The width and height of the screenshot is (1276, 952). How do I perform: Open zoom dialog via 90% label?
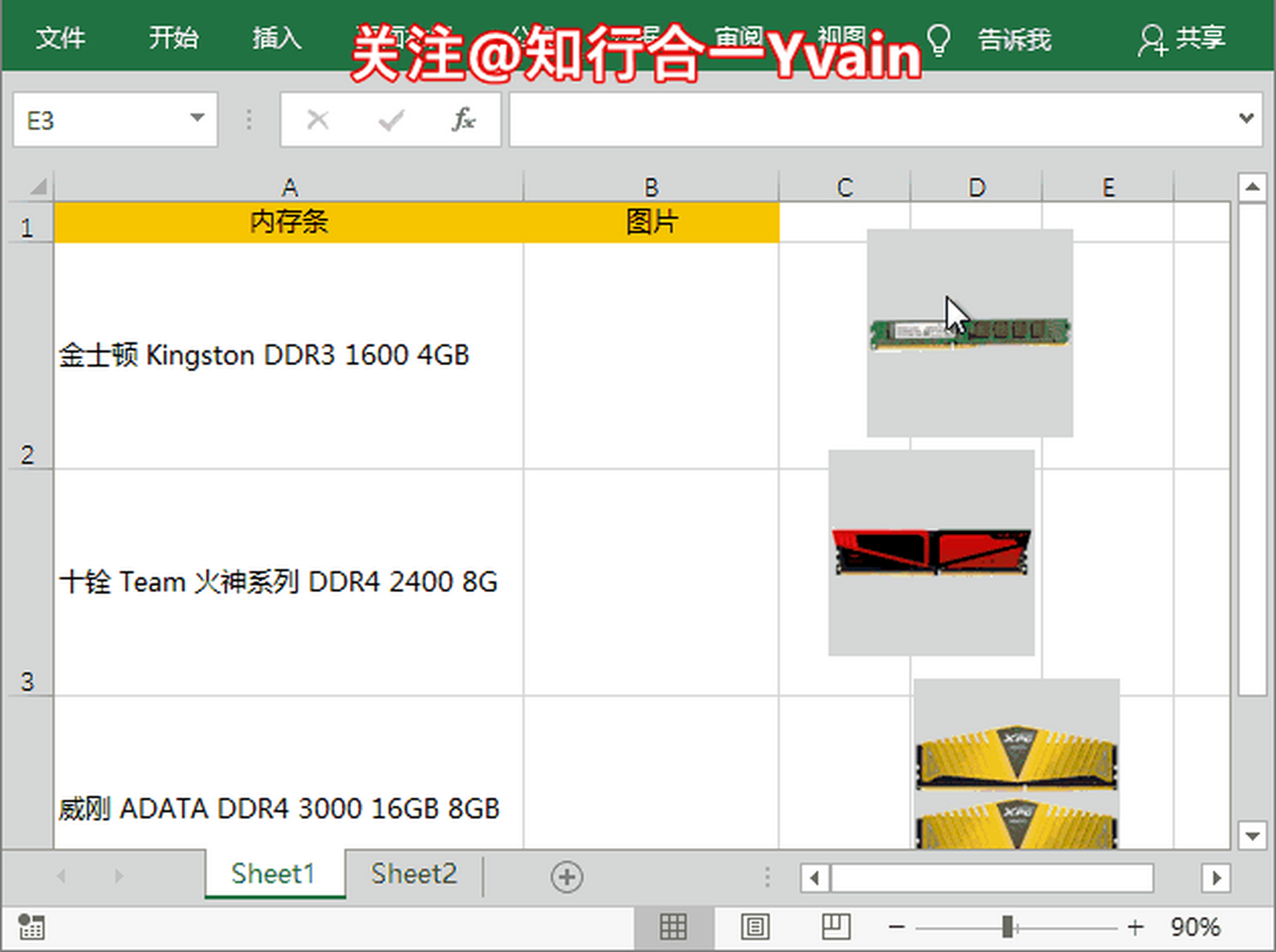1195,927
